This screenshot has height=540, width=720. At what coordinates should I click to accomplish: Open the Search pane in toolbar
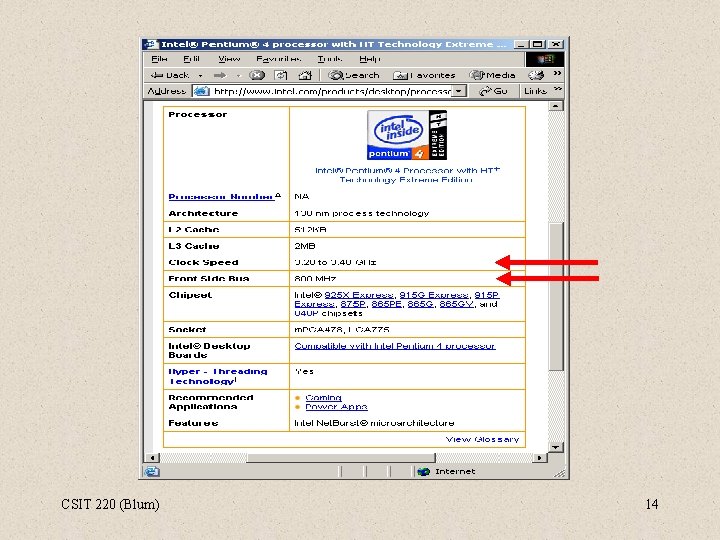pos(354,75)
